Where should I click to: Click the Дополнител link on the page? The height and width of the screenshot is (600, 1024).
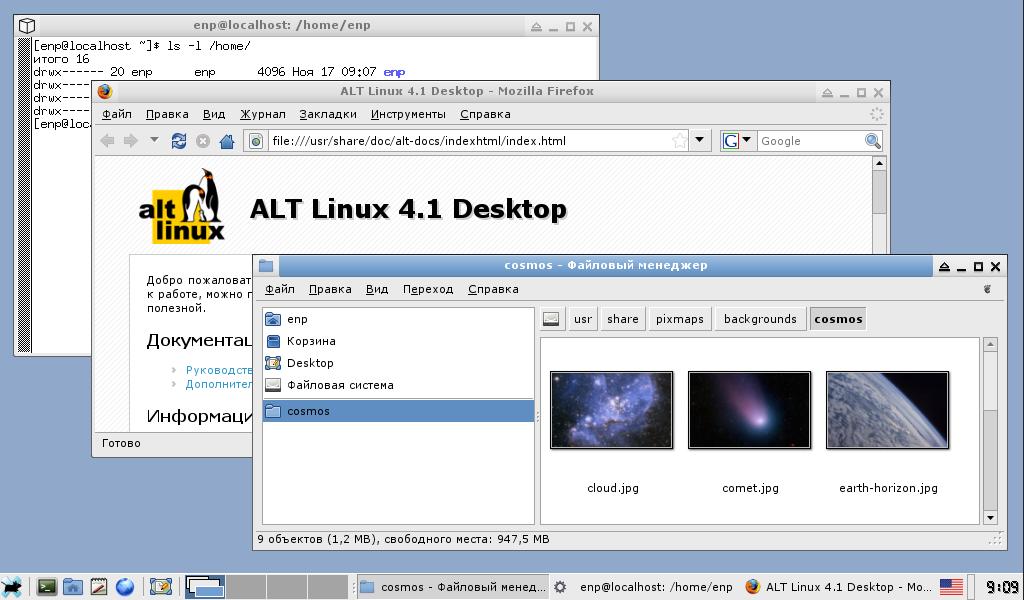[219, 385]
